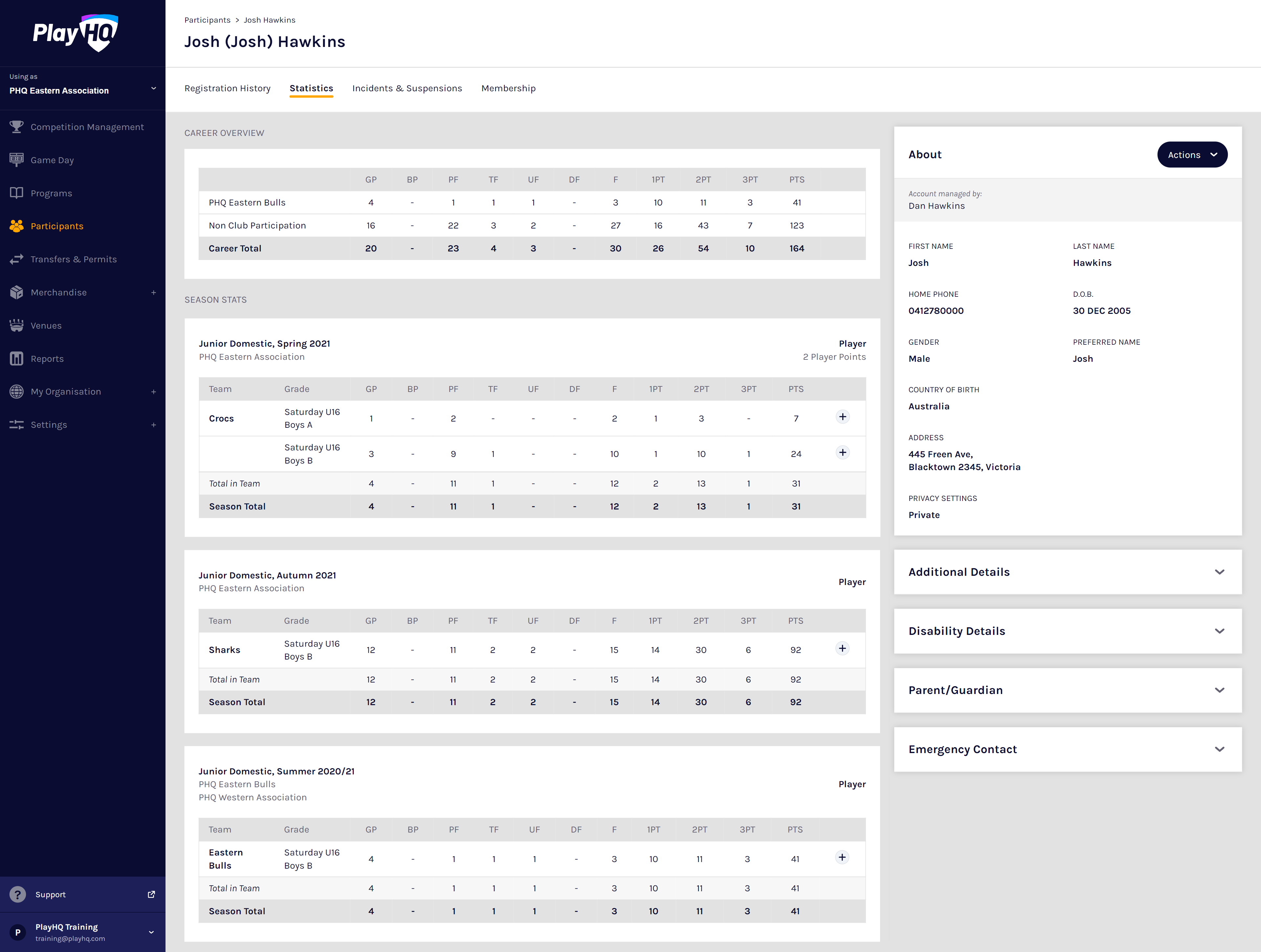Expand My Organisation menu plus
The height and width of the screenshot is (952, 1261).
pyautogui.click(x=153, y=392)
